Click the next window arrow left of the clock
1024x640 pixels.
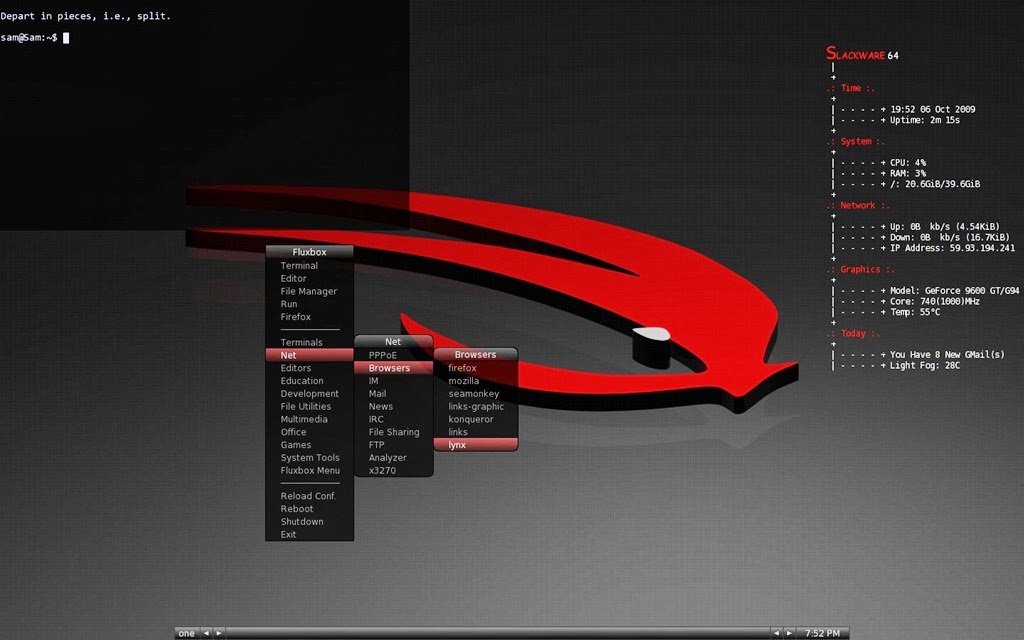point(790,633)
